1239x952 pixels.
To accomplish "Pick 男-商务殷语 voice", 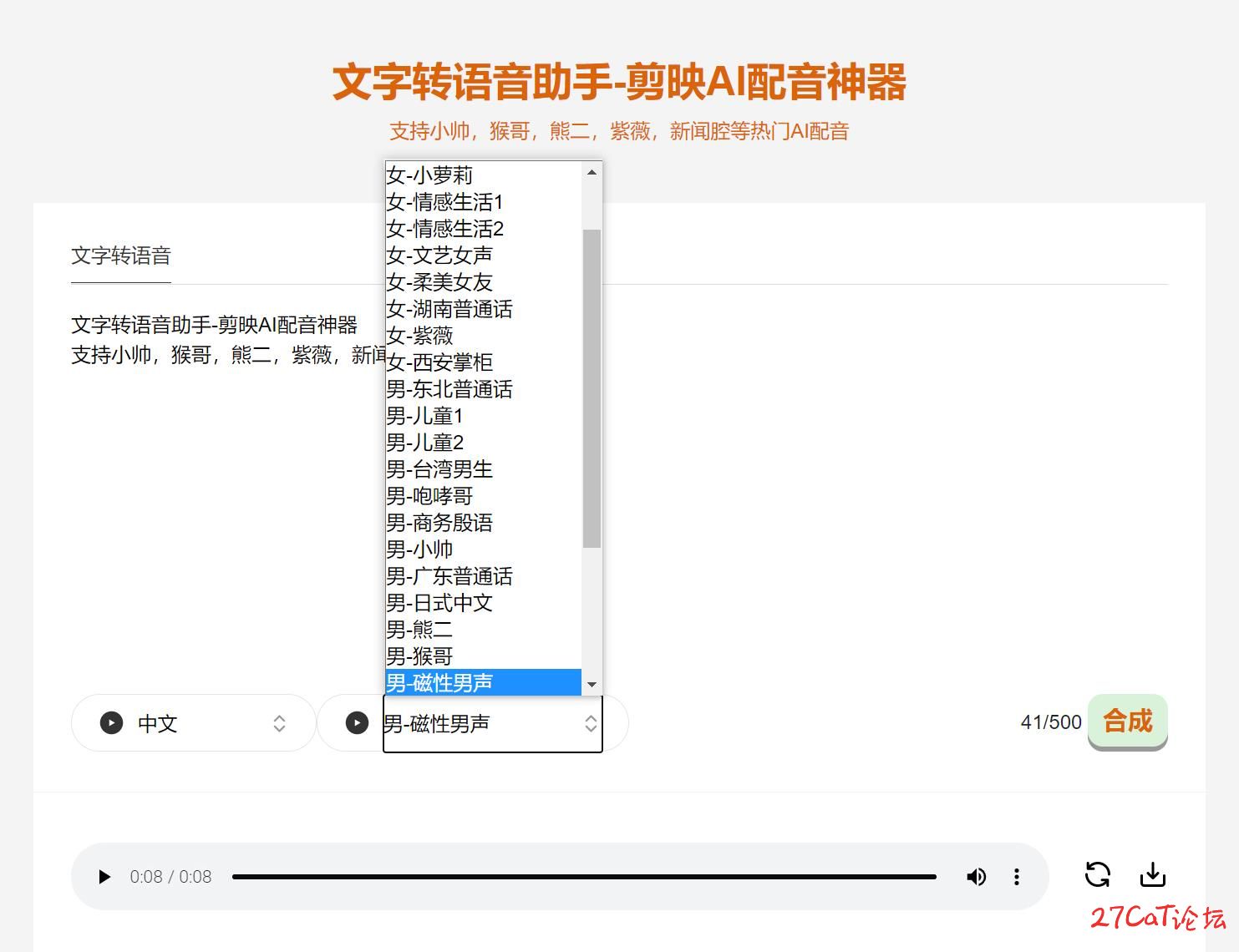I will (483, 523).
